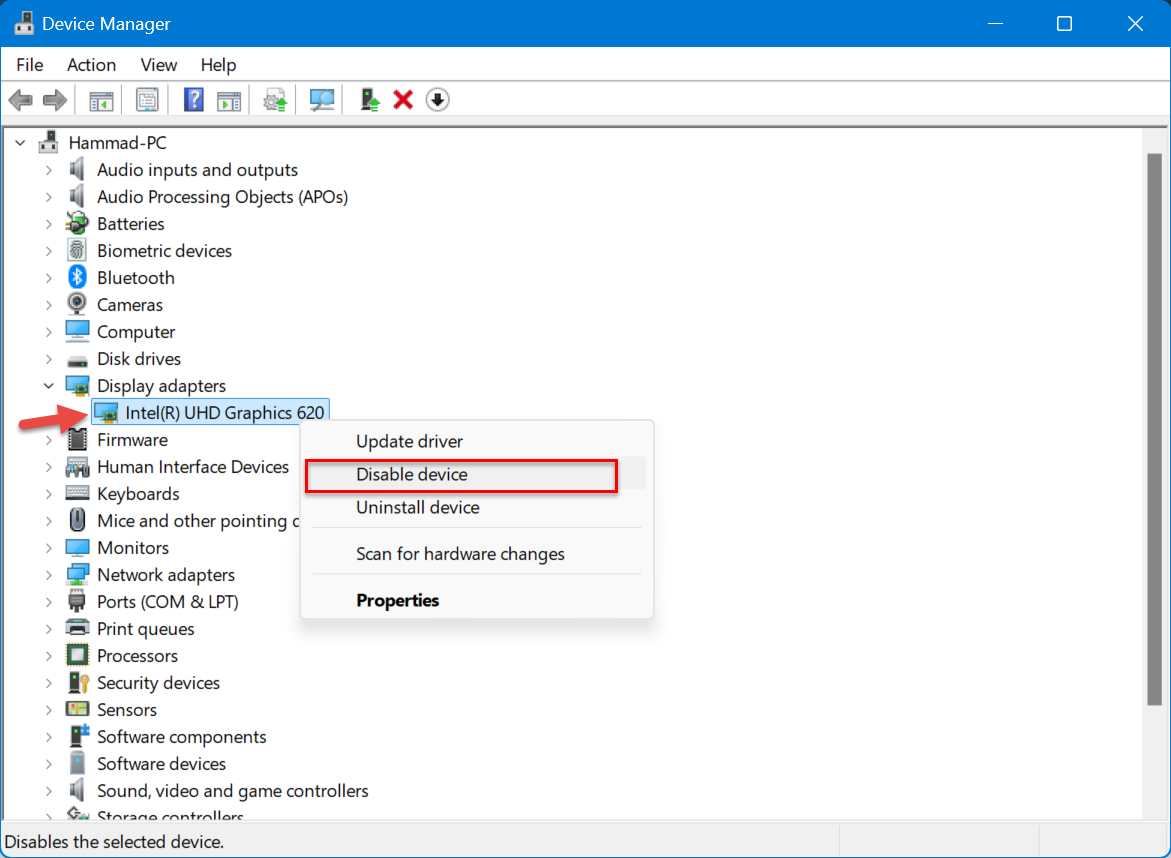Click the Help toolbar icon with question mark
The height and width of the screenshot is (858, 1171).
tap(194, 100)
